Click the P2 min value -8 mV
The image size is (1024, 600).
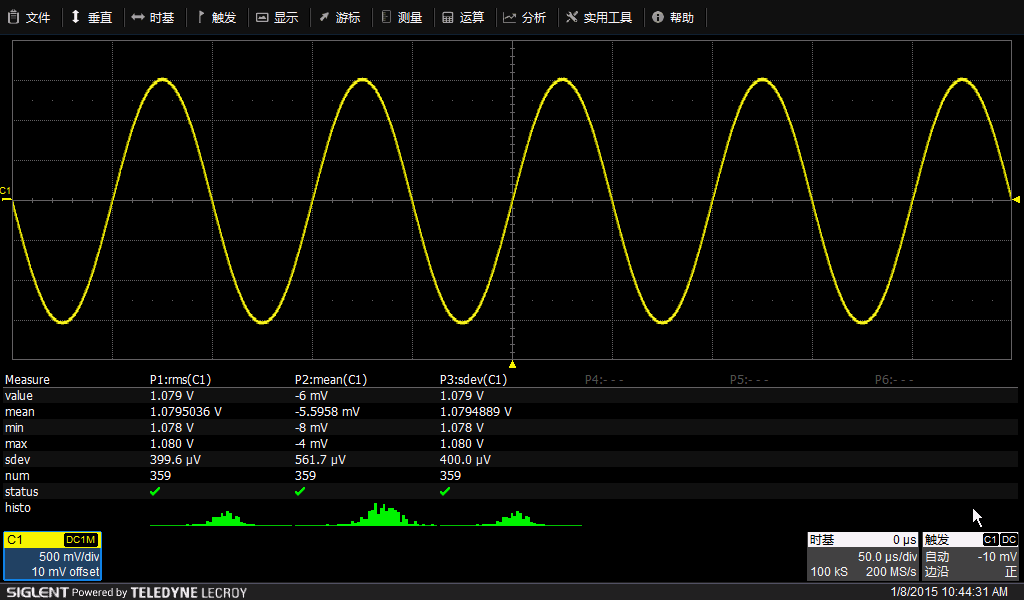click(313, 428)
